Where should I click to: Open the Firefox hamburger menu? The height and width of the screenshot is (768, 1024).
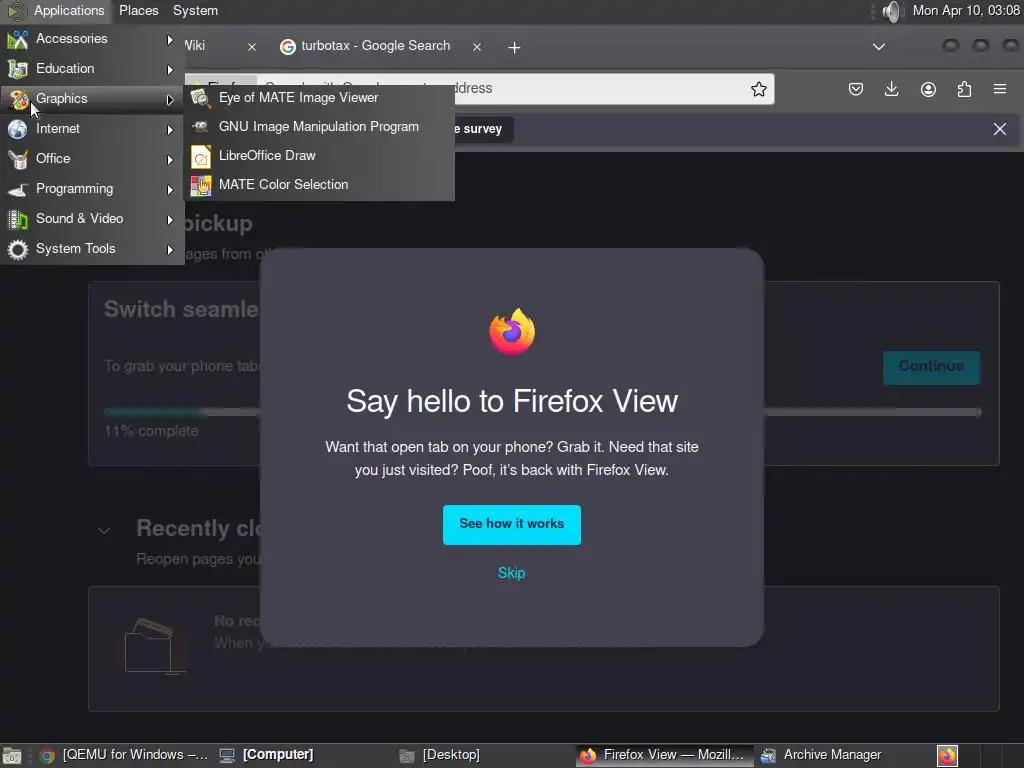(x=1000, y=89)
